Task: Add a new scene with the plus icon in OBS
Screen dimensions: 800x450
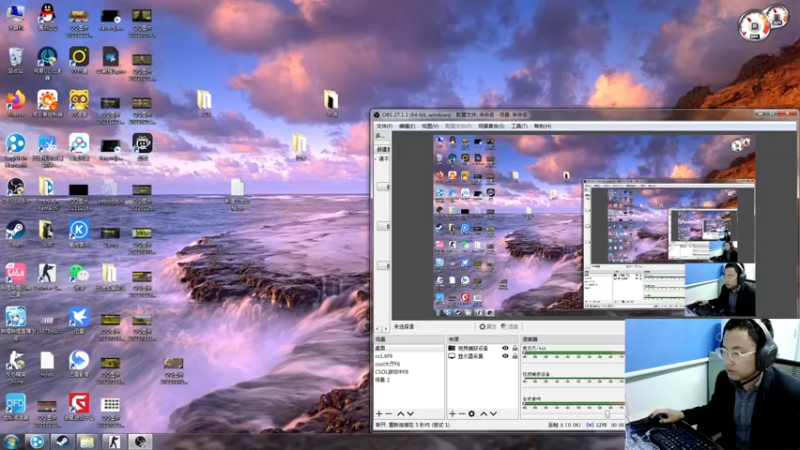Action: pos(379,414)
